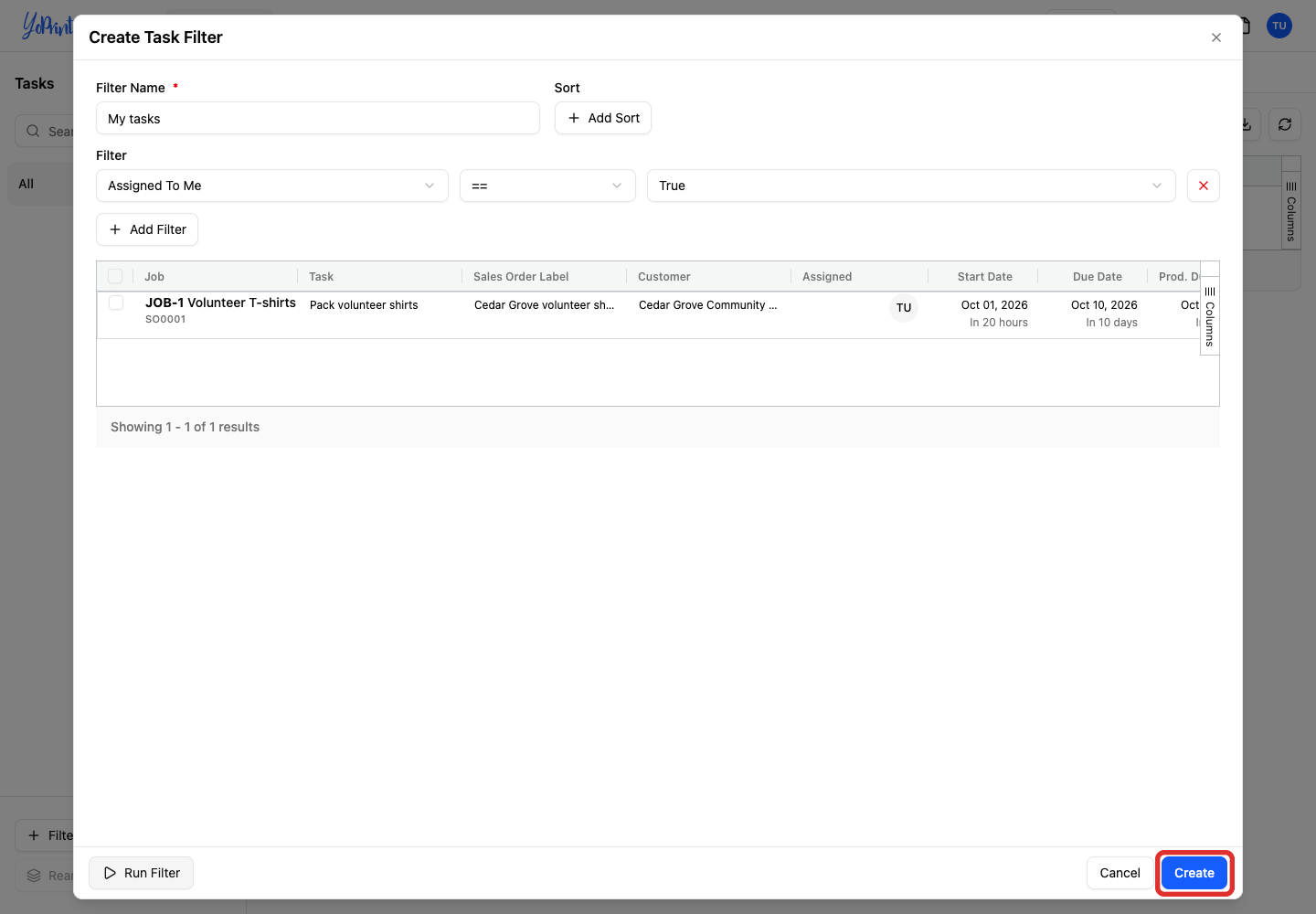Remove the Assigned To Me filter row

click(x=1203, y=186)
